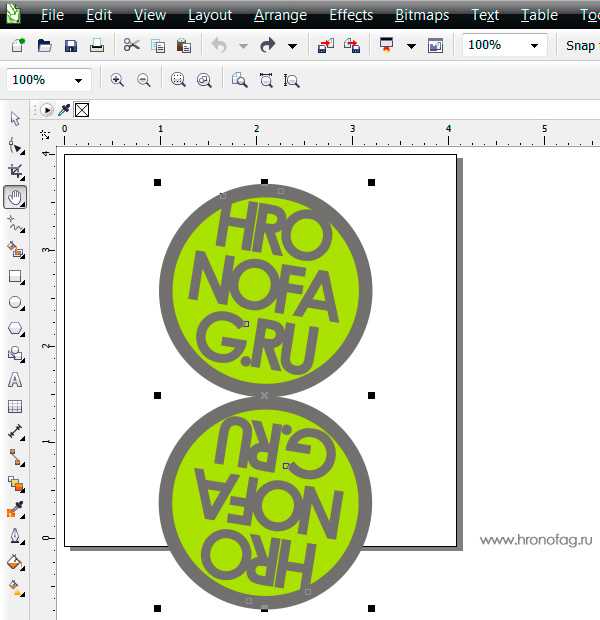The width and height of the screenshot is (600, 620).
Task: Select the Table tool
Action: pyautogui.click(x=15, y=406)
